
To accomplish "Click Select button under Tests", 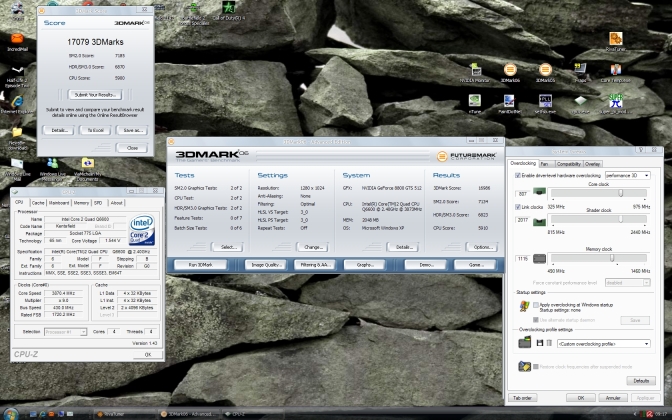I will (228, 247).
